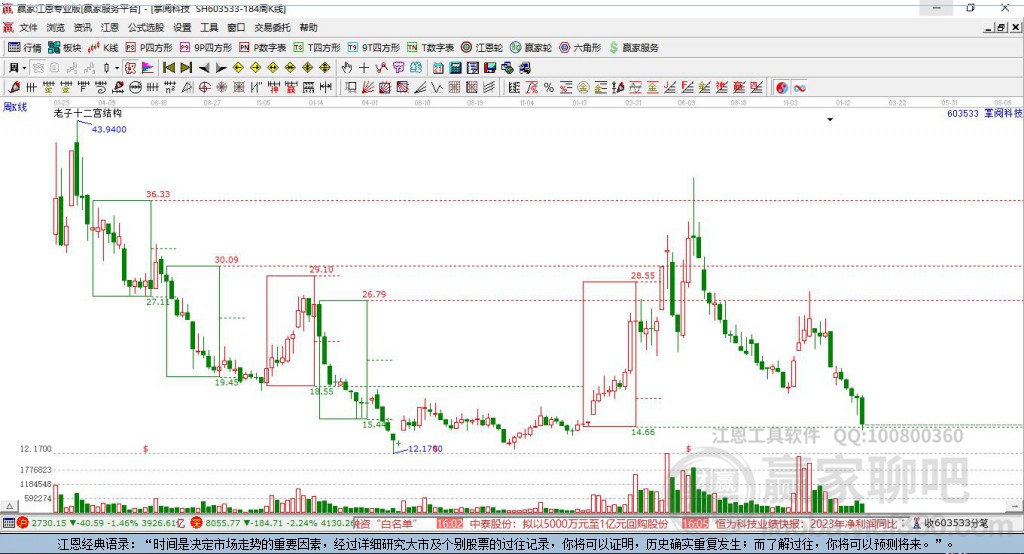Restore the inner child window button

pos(1001,27)
